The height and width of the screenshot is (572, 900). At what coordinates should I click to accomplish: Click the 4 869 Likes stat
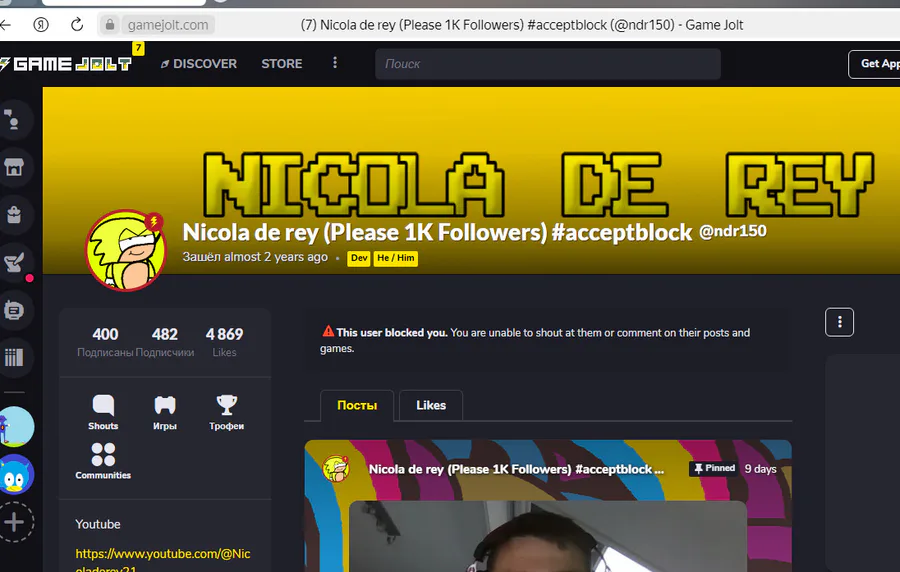point(224,341)
